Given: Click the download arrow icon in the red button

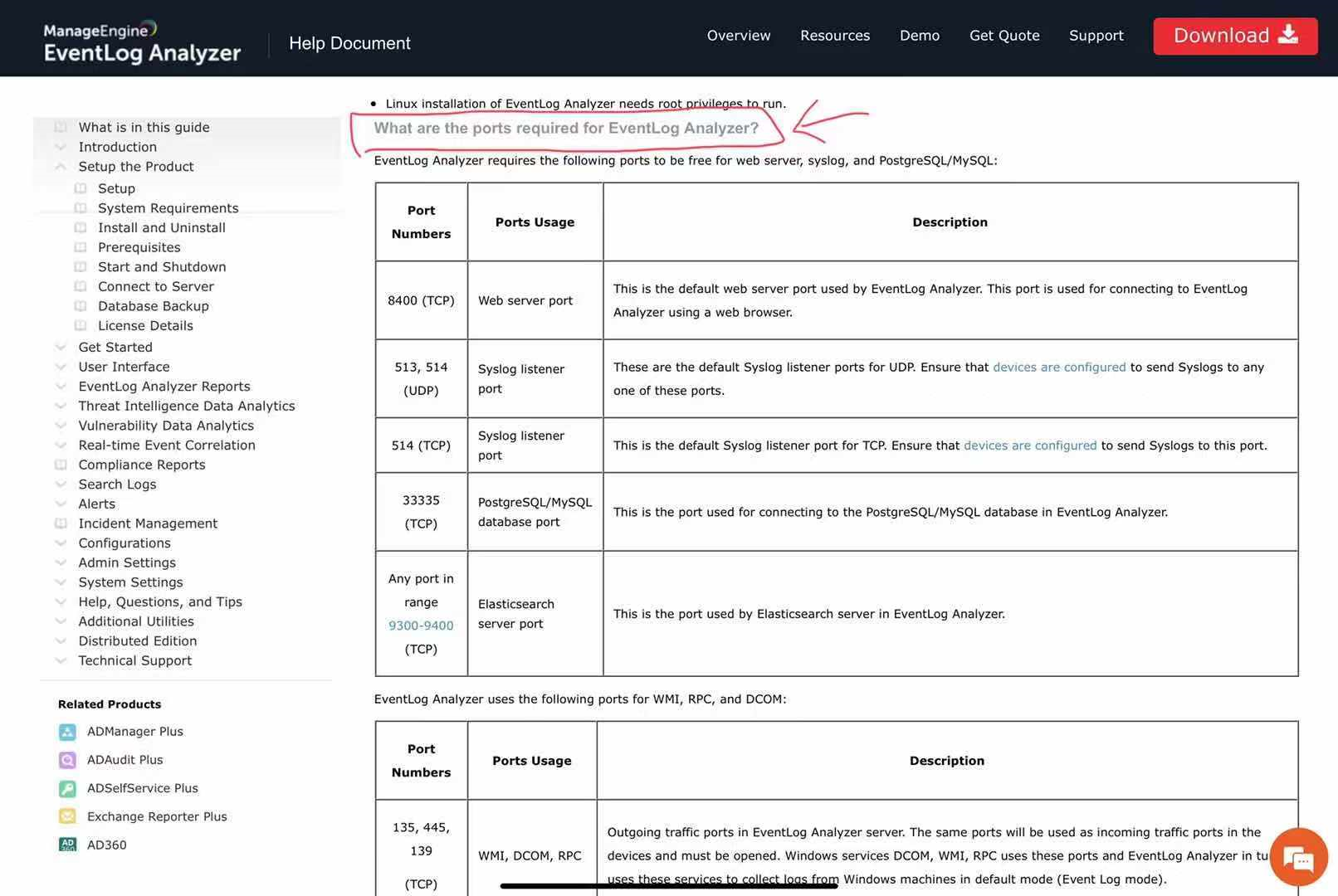Looking at the screenshot, I should [1288, 35].
